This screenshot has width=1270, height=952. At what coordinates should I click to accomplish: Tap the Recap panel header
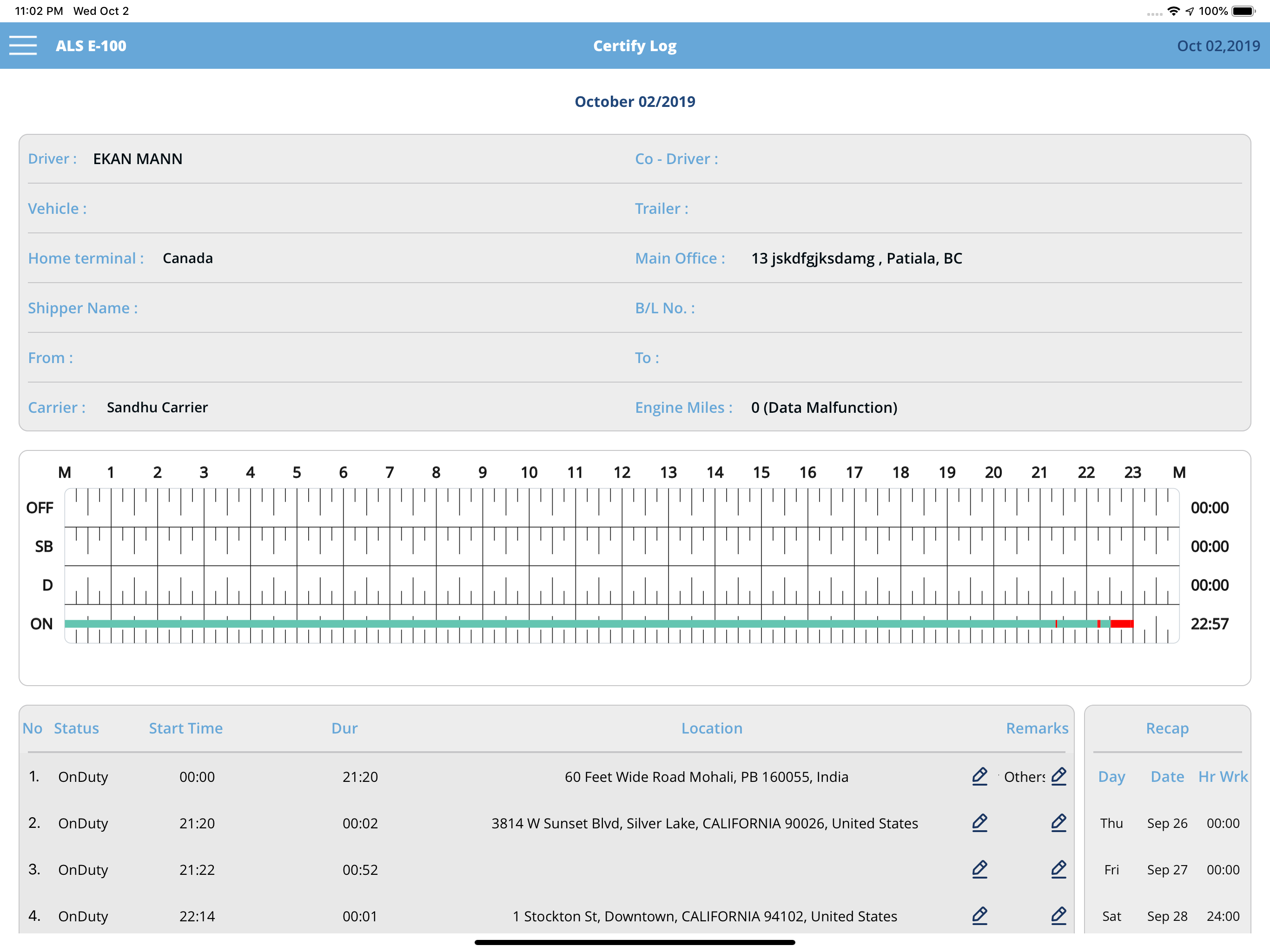(x=1167, y=728)
